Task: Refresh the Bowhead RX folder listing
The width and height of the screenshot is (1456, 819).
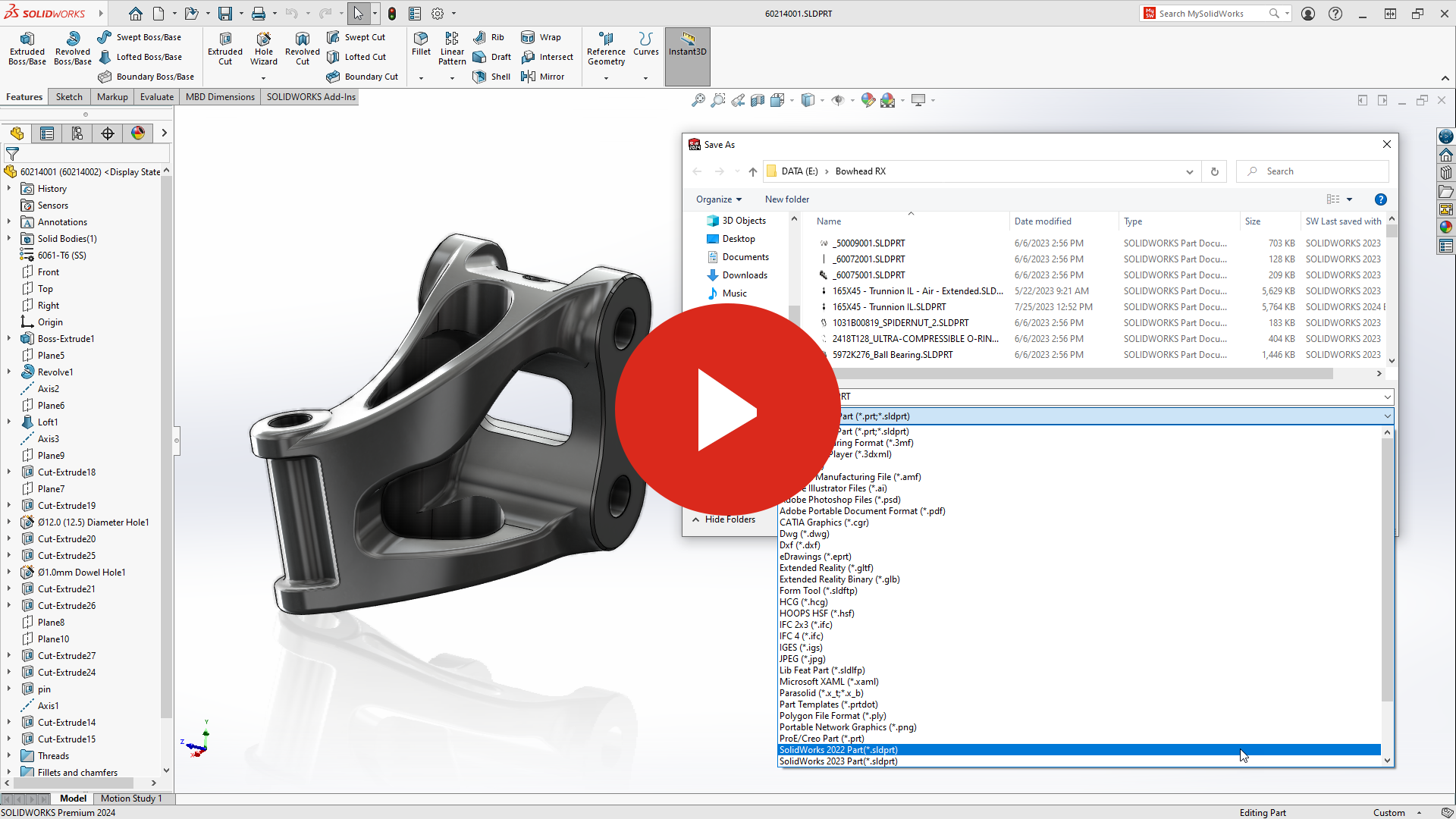Action: click(1214, 171)
